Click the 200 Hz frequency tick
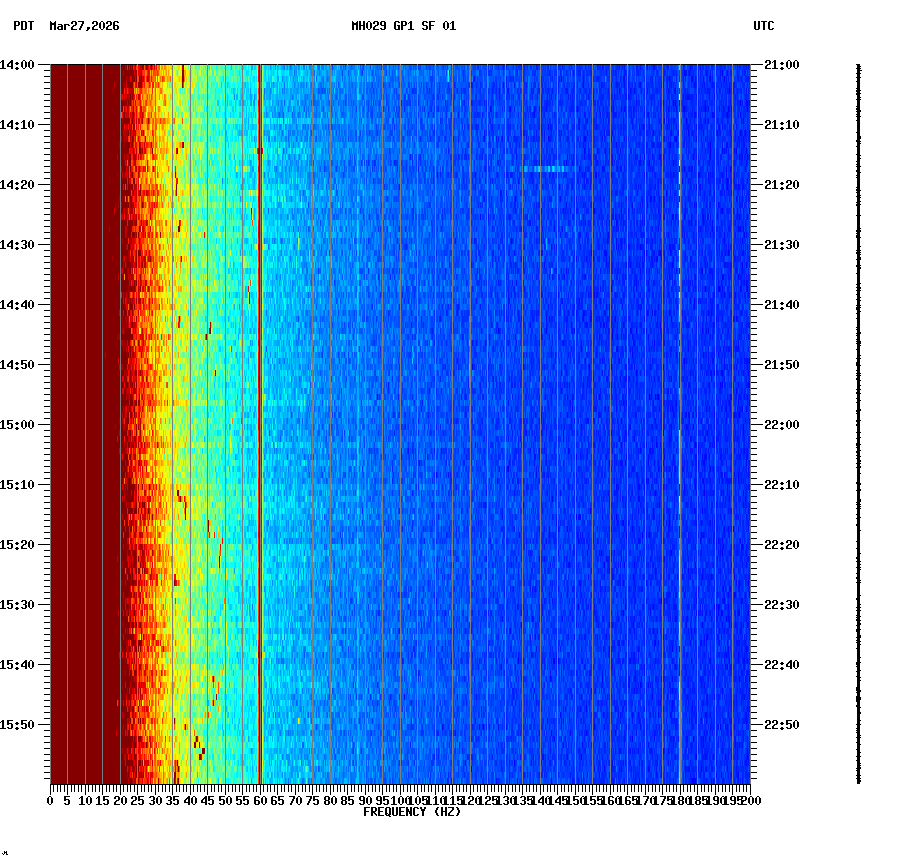Image resolution: width=902 pixels, height=864 pixels. point(749,800)
